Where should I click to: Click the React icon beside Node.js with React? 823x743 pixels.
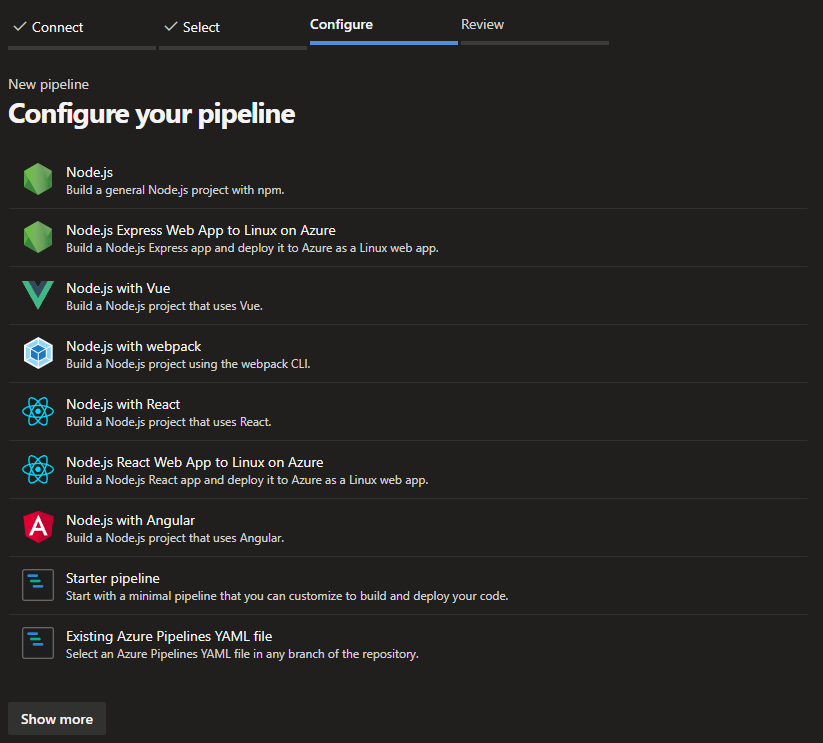tap(38, 411)
